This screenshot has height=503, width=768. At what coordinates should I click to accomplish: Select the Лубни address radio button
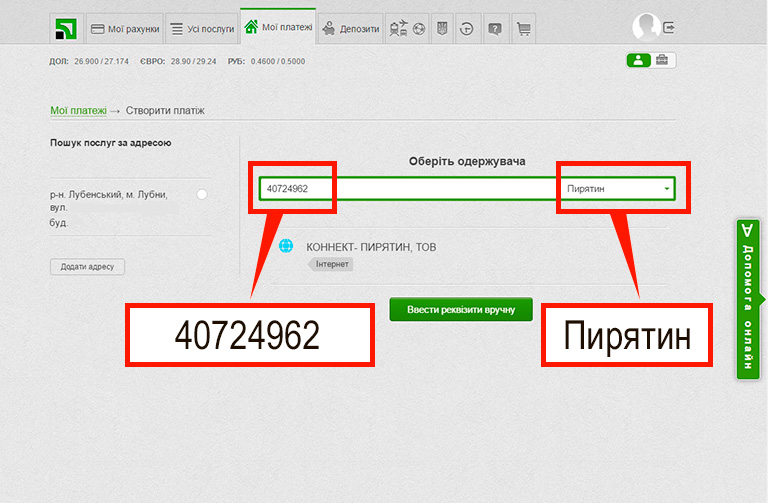[x=202, y=194]
